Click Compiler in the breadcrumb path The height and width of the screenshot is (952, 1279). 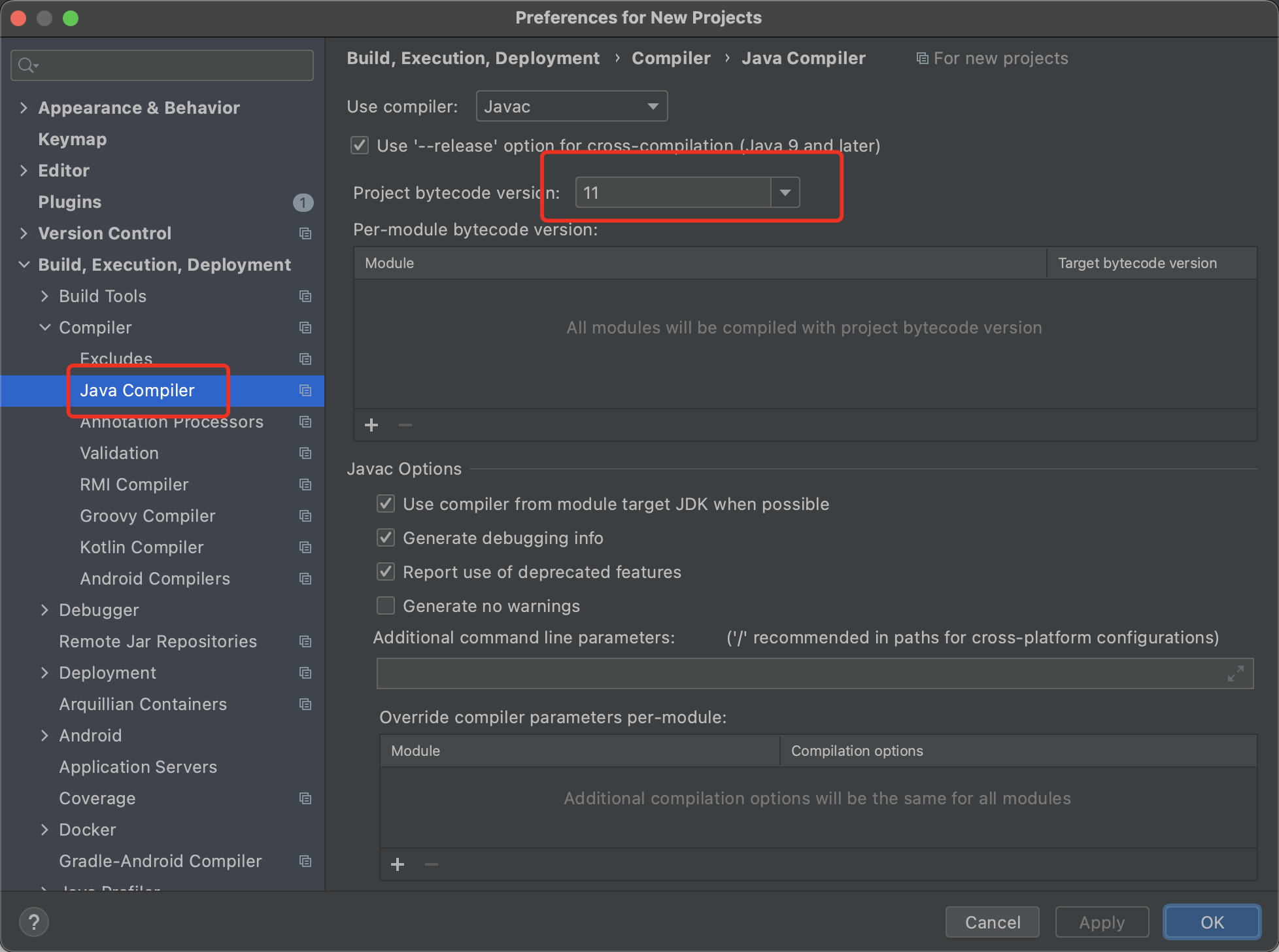671,58
